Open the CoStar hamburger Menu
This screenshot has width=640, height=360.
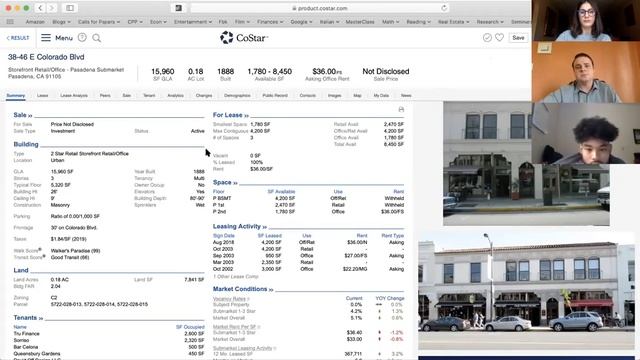point(57,38)
